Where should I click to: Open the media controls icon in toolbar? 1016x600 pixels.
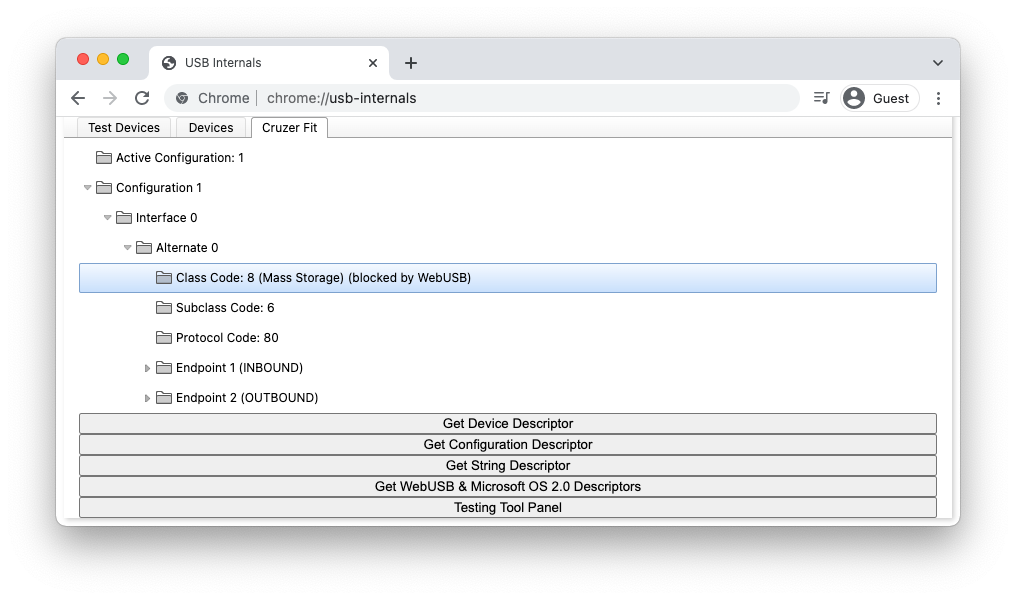pos(821,98)
